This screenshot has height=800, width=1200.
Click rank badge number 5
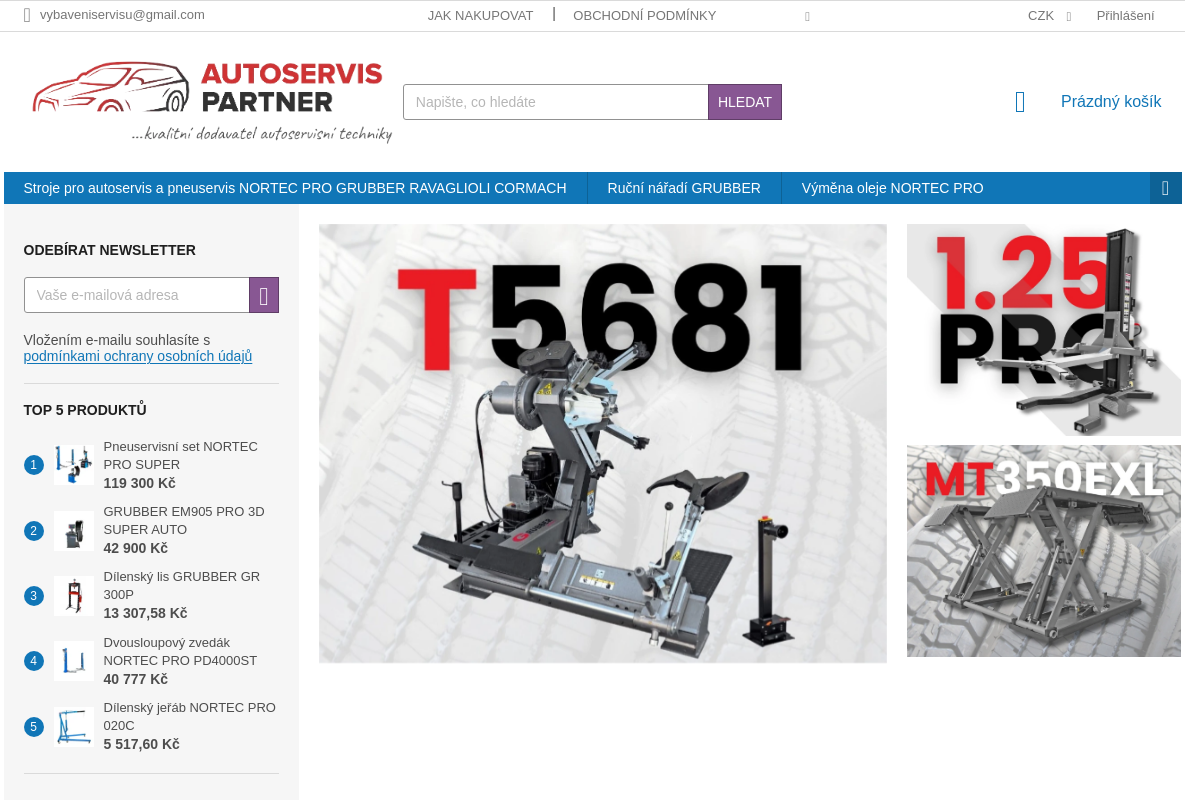click(34, 727)
